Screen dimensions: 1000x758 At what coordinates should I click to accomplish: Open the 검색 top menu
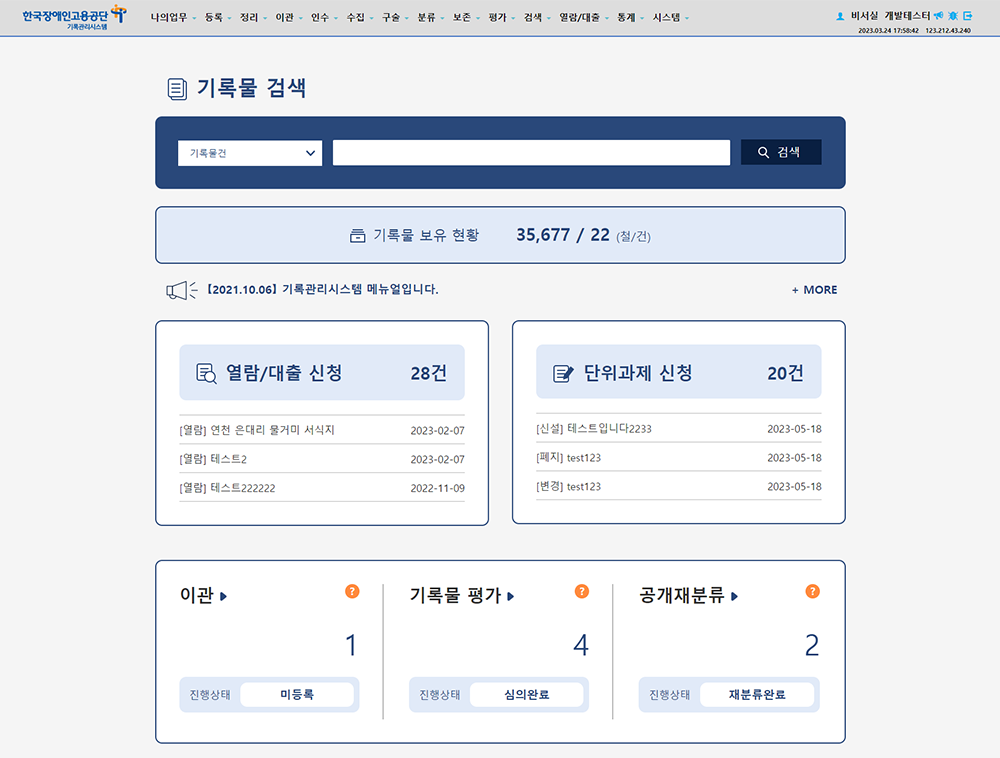pos(536,18)
